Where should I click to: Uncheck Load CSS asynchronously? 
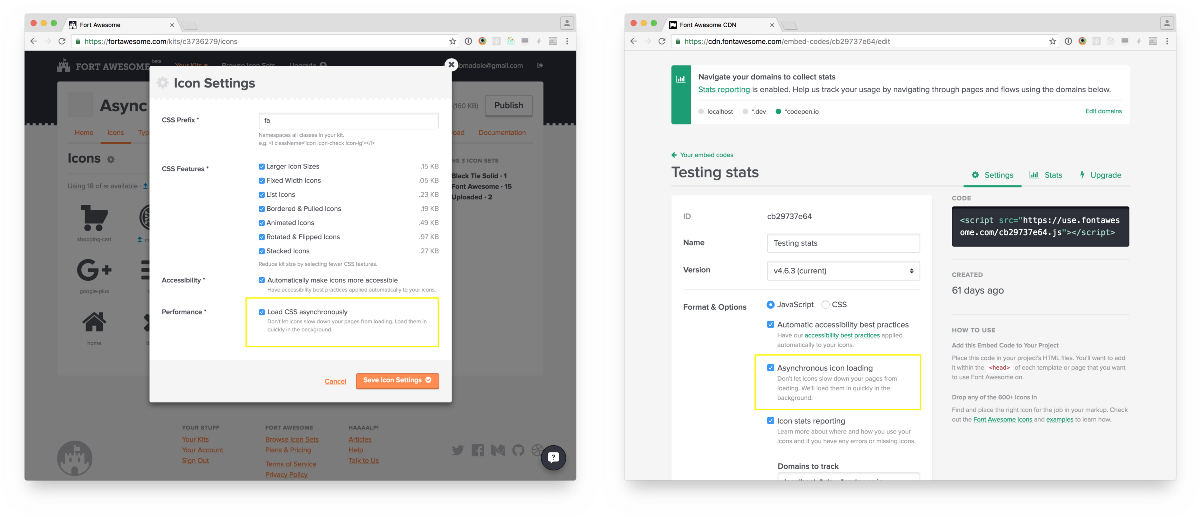click(262, 312)
